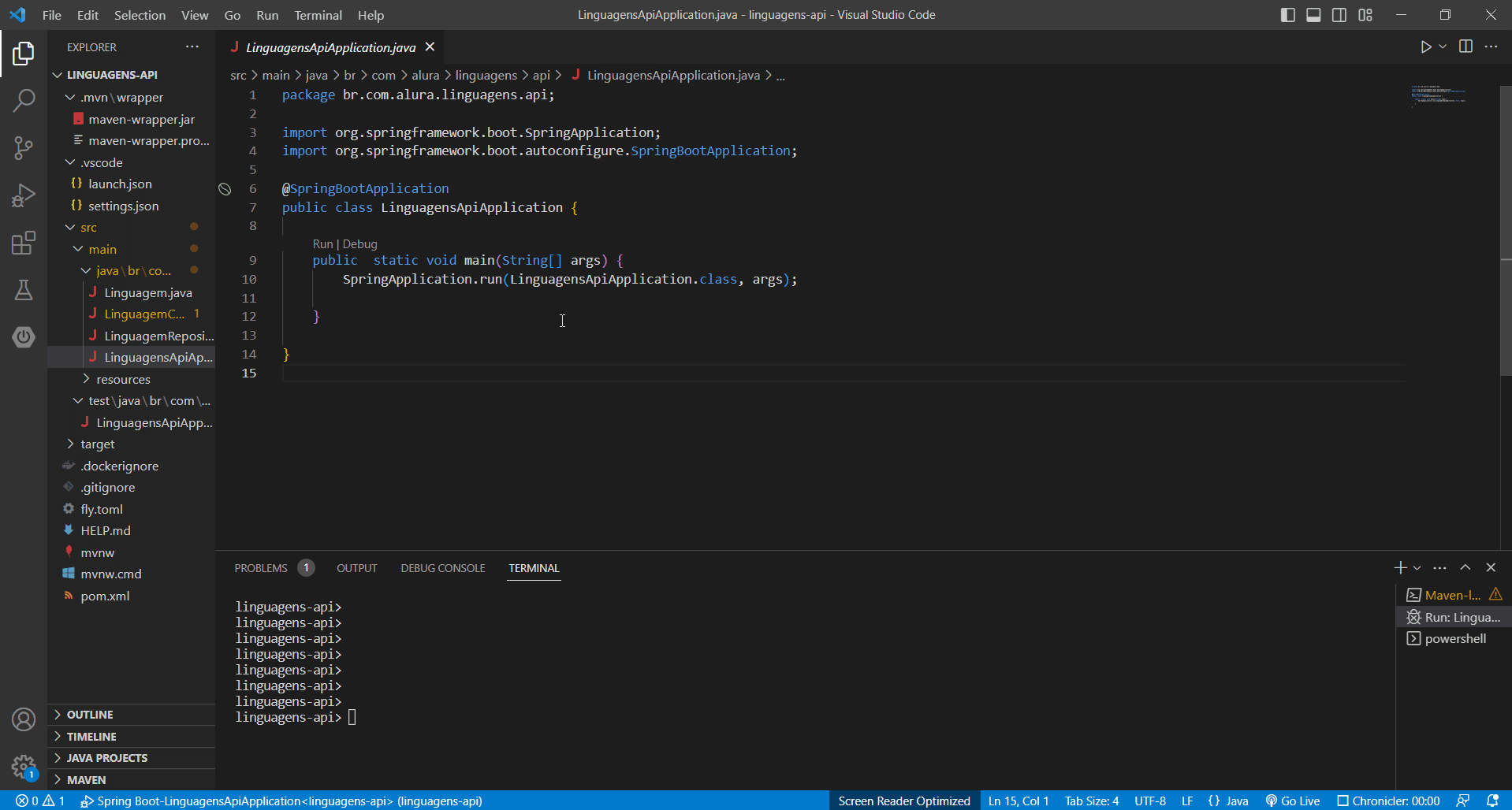
Task: Open the Spring Boot Dashboard from the activity bar
Action: tap(24, 337)
